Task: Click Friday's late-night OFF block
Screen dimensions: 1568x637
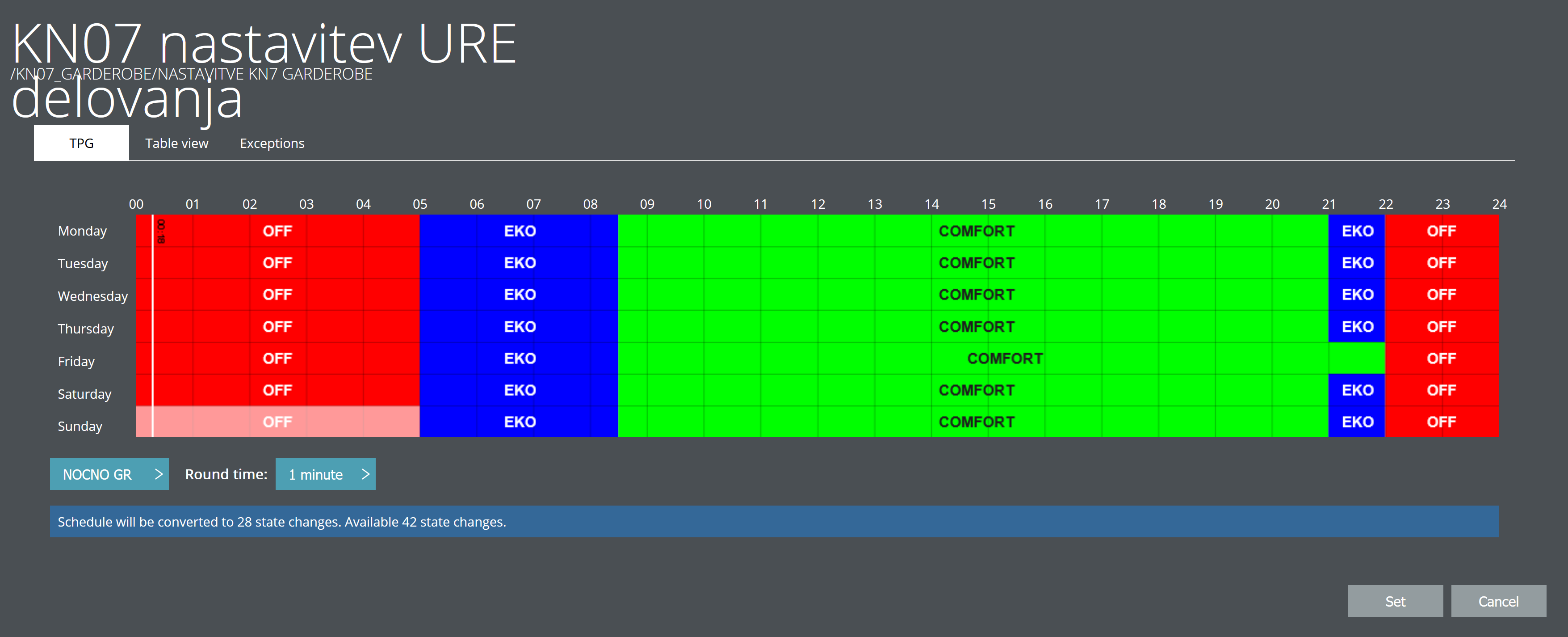Action: coord(1441,359)
